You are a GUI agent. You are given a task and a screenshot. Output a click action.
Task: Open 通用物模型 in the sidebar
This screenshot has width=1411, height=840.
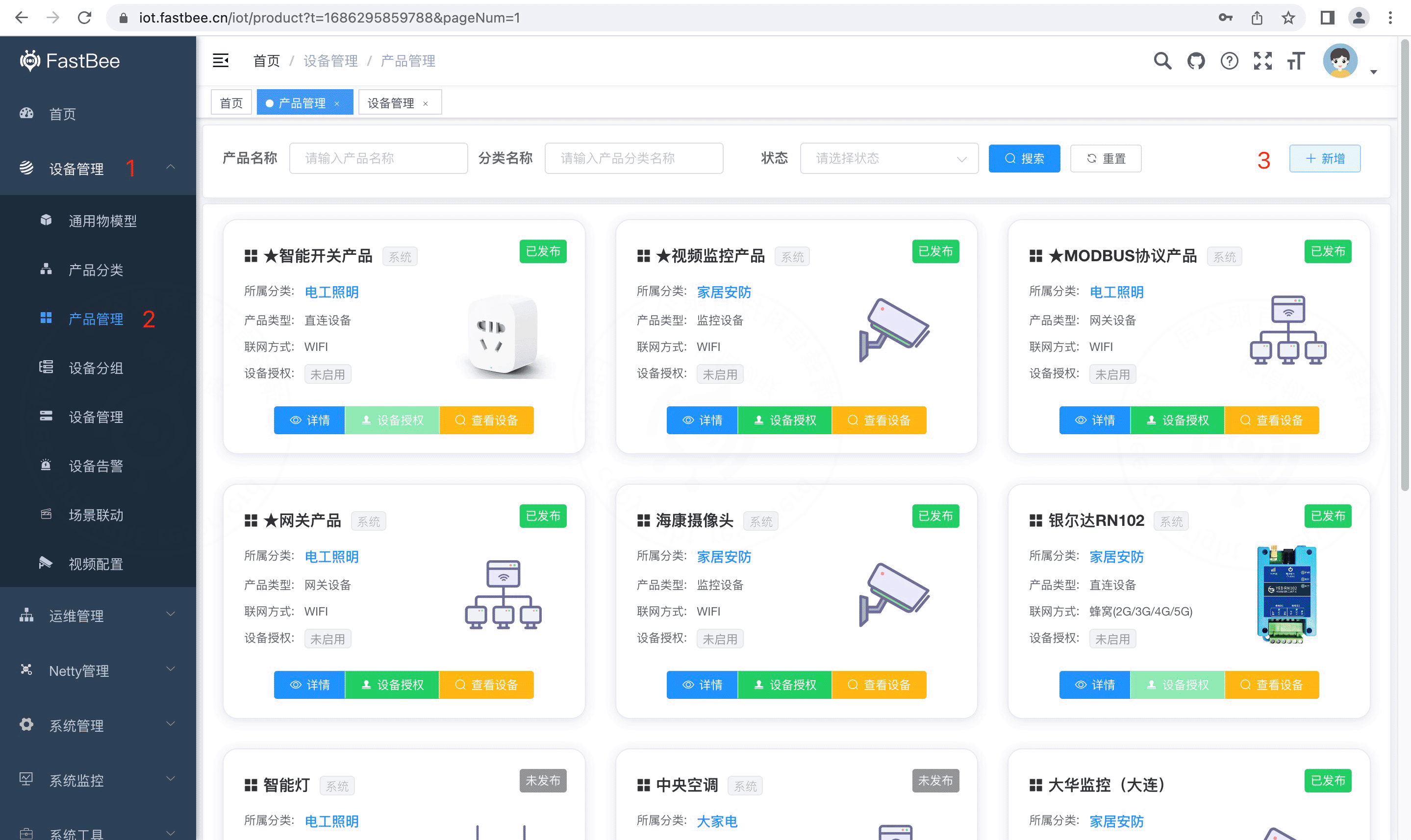[98, 220]
